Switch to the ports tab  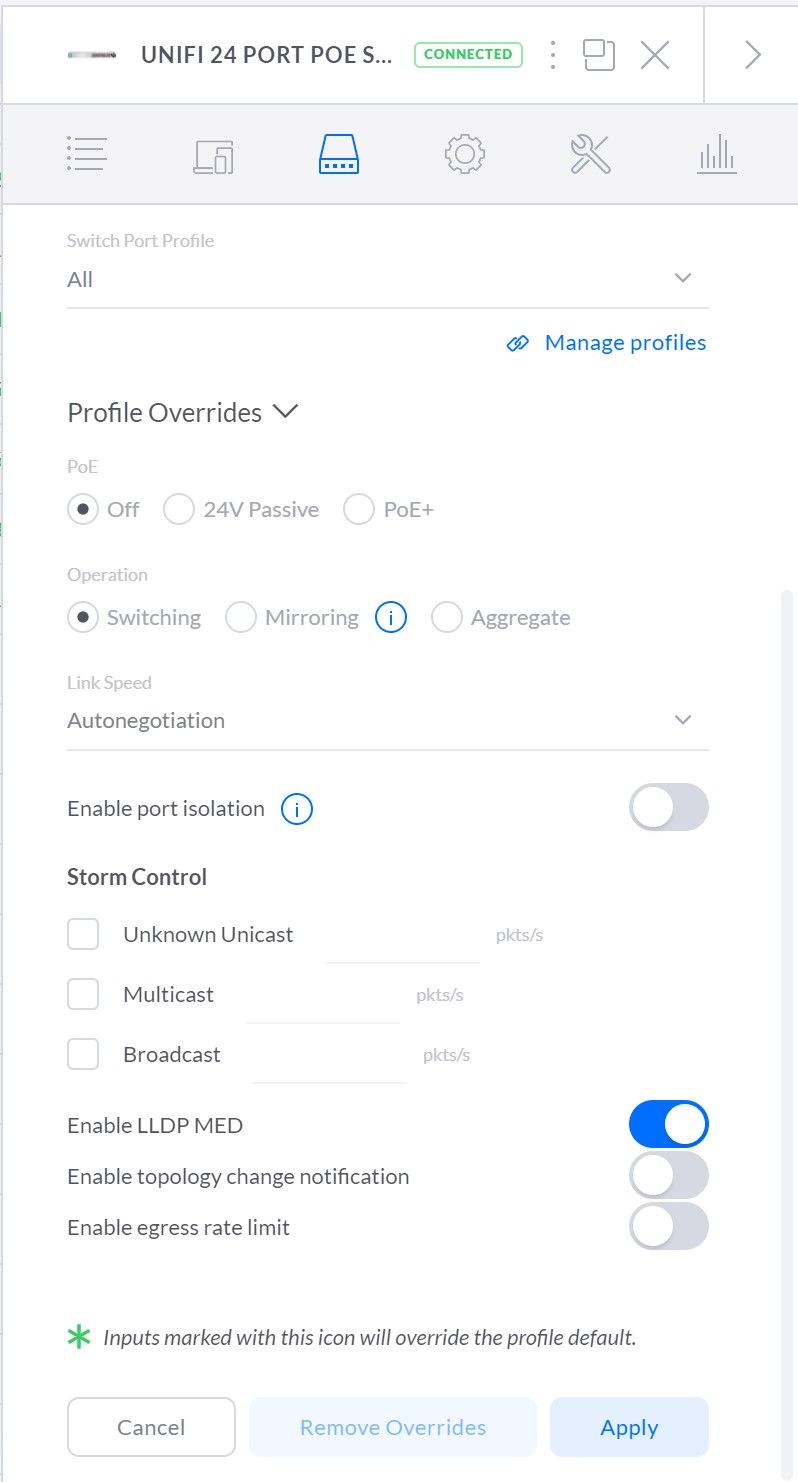coord(339,155)
